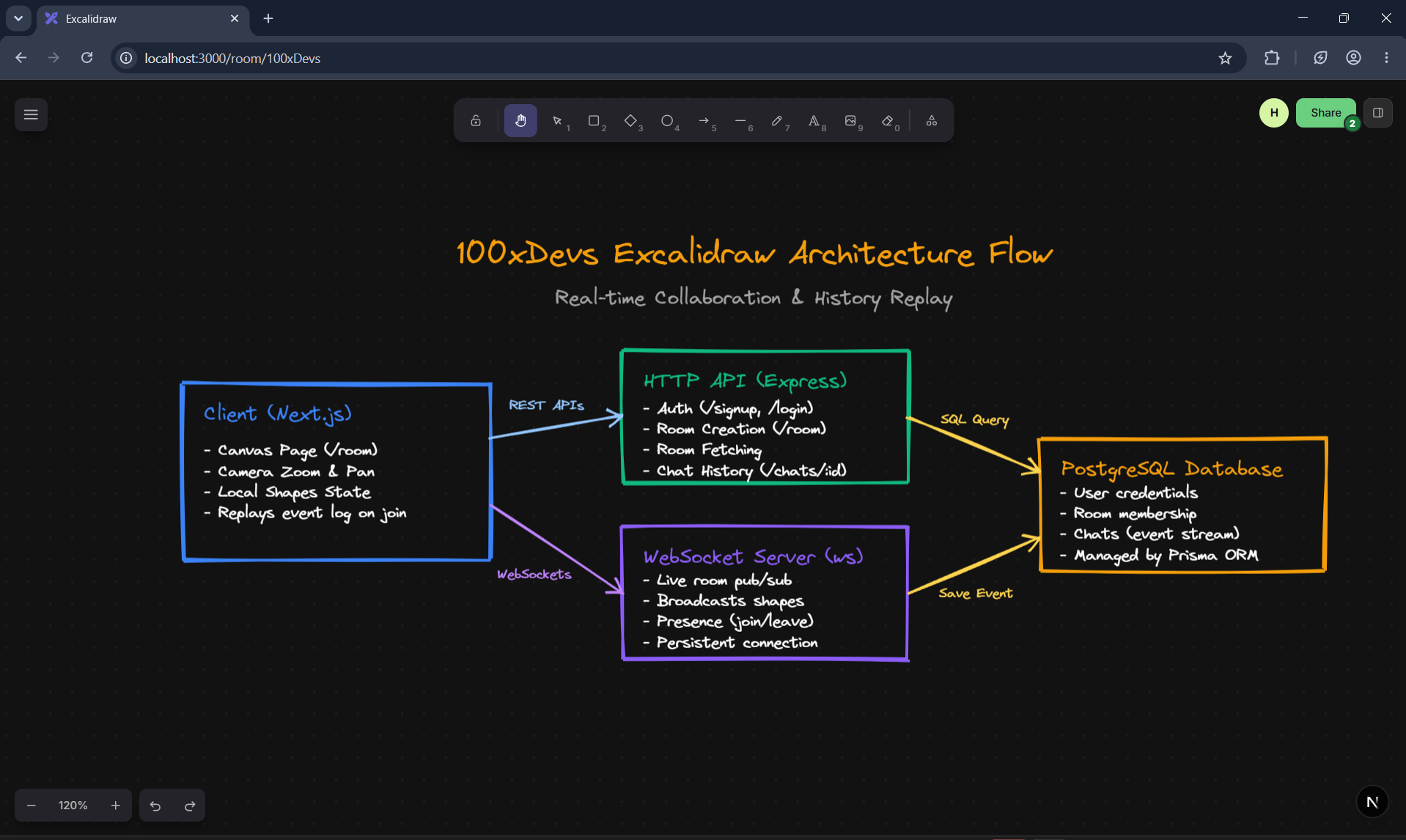Click the 'REST APIs' arrow label
Viewport: 1406px width, 840px height.
[x=547, y=405]
